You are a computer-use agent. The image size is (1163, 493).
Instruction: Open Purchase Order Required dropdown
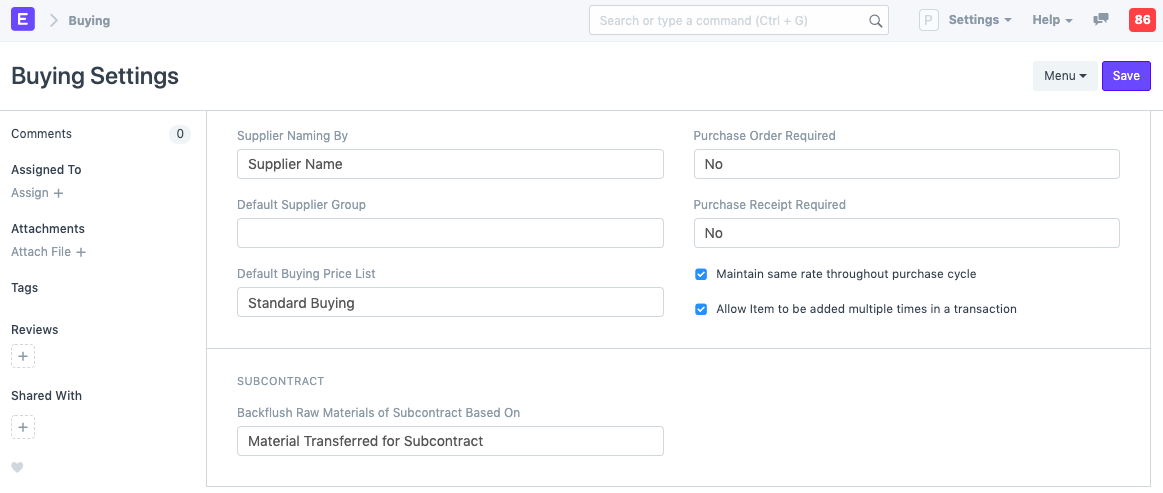click(x=906, y=164)
